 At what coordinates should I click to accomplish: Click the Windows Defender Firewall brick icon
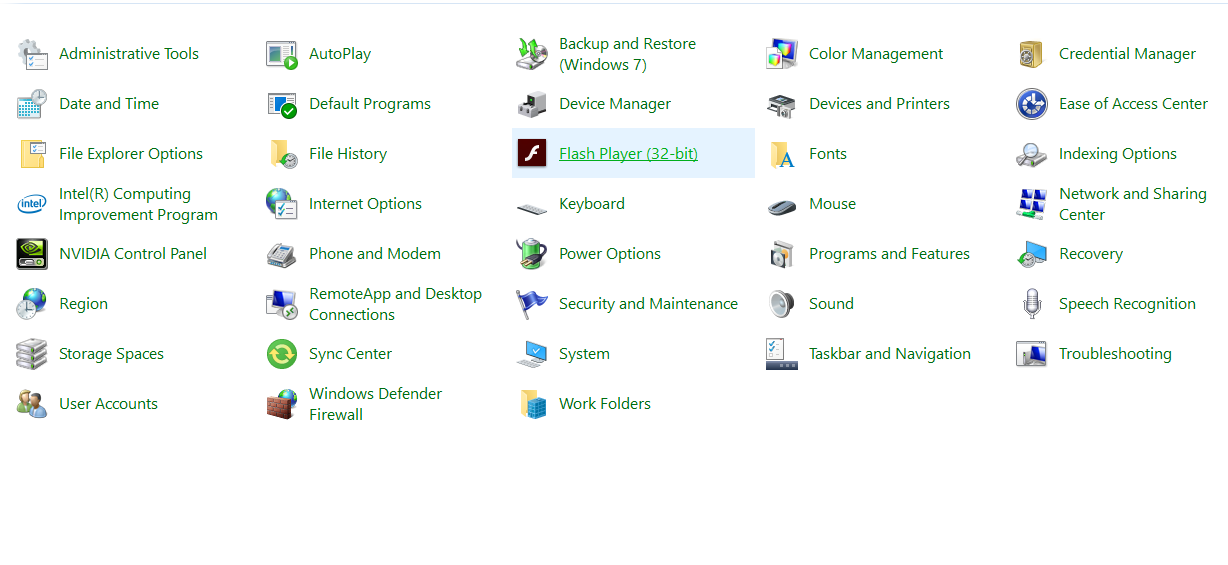[282, 404]
